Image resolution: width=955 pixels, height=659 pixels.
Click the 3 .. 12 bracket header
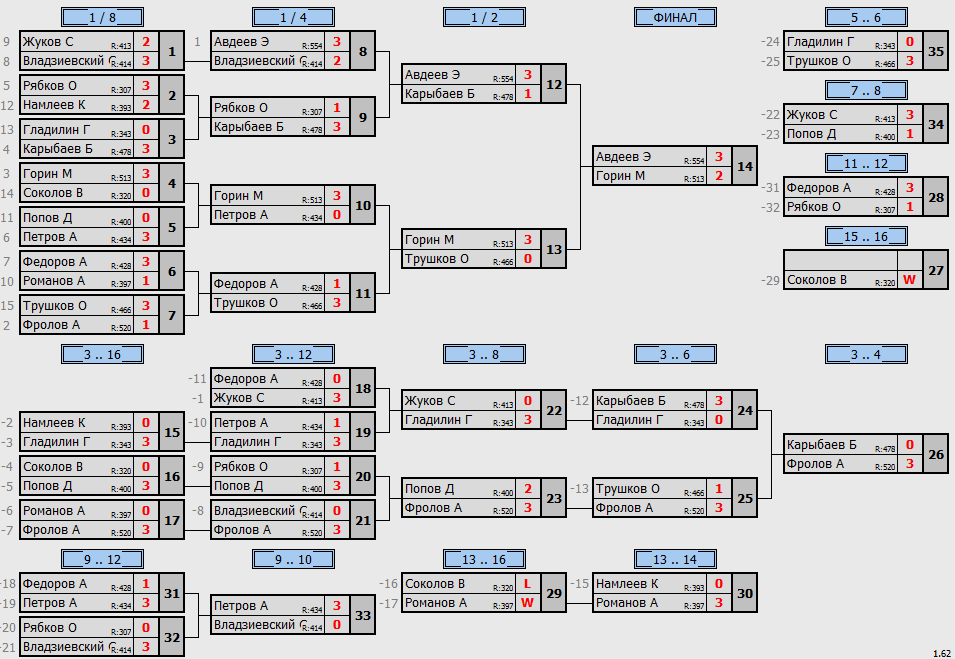(x=294, y=354)
